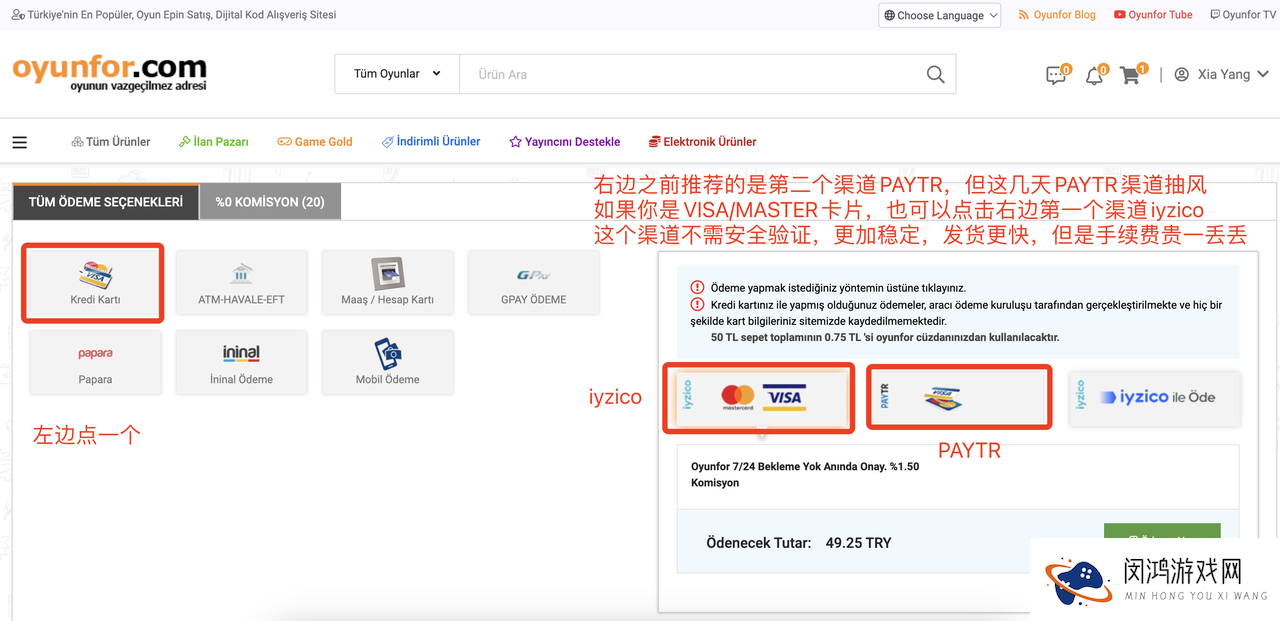Screen dimensions: 1280x621
Task: Select Papara payment option
Action: click(x=96, y=363)
